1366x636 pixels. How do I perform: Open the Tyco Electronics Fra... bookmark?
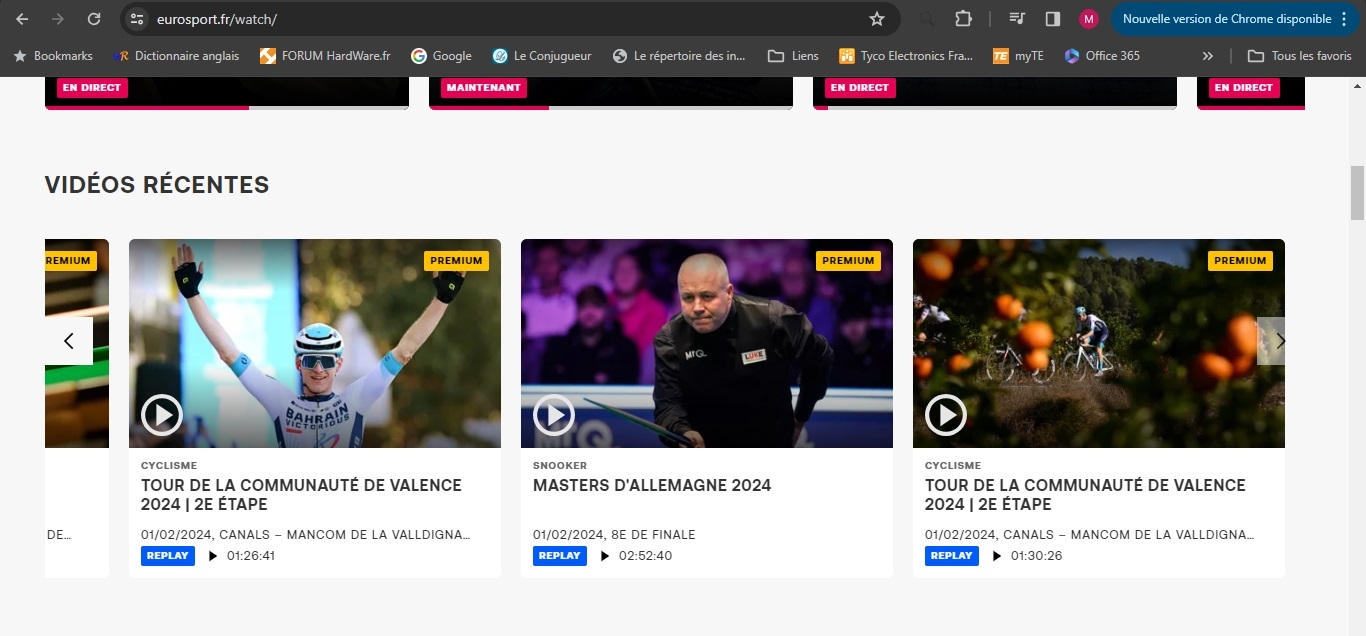906,56
